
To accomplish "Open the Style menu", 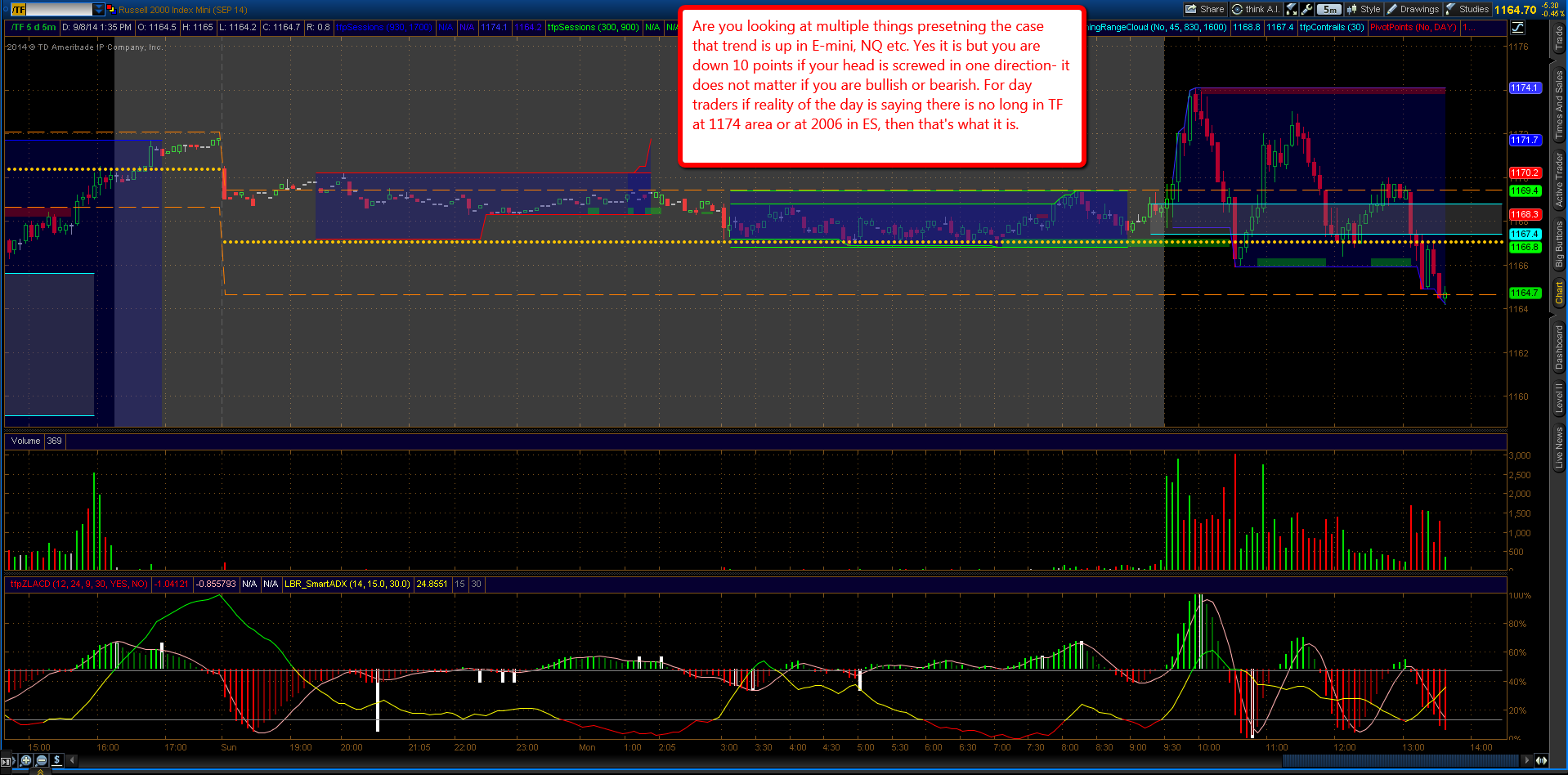I will 1364,9.
